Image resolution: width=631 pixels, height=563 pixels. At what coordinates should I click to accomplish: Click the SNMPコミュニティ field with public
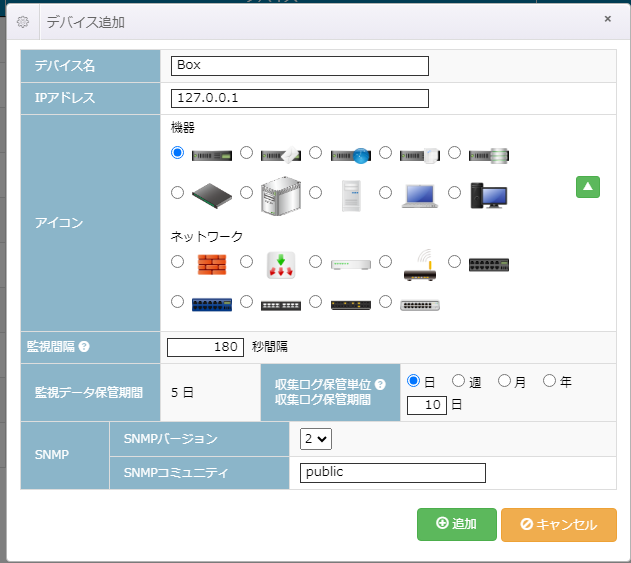coord(393,473)
